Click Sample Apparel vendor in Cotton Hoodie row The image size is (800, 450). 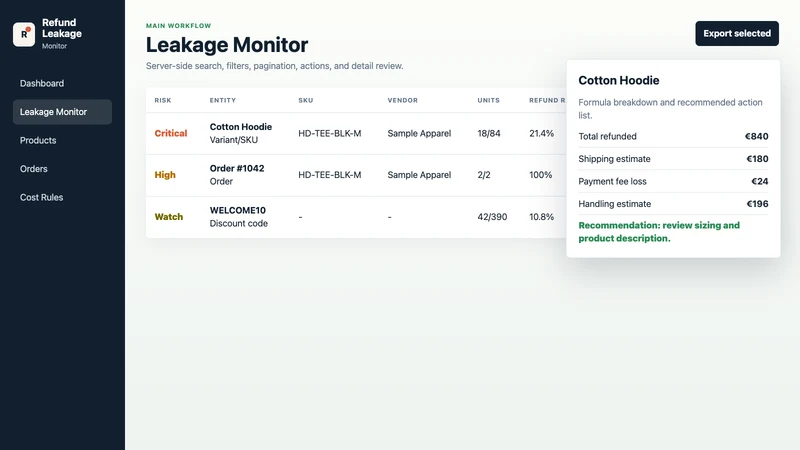(x=419, y=133)
